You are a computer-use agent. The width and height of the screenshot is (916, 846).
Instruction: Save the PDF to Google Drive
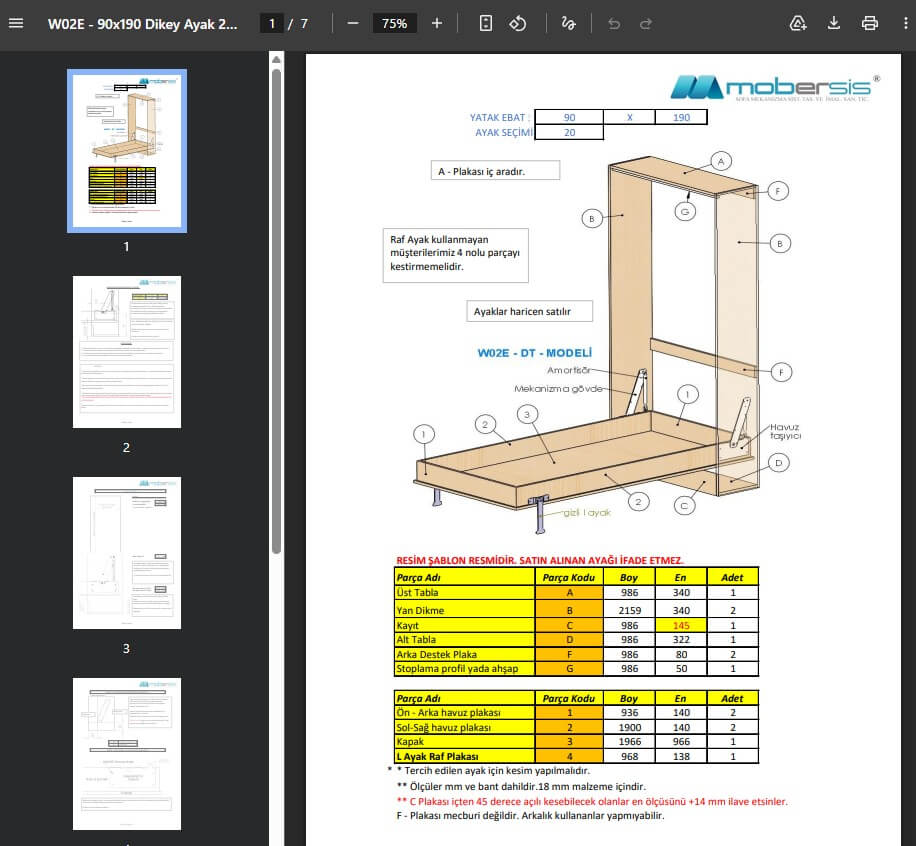click(798, 23)
